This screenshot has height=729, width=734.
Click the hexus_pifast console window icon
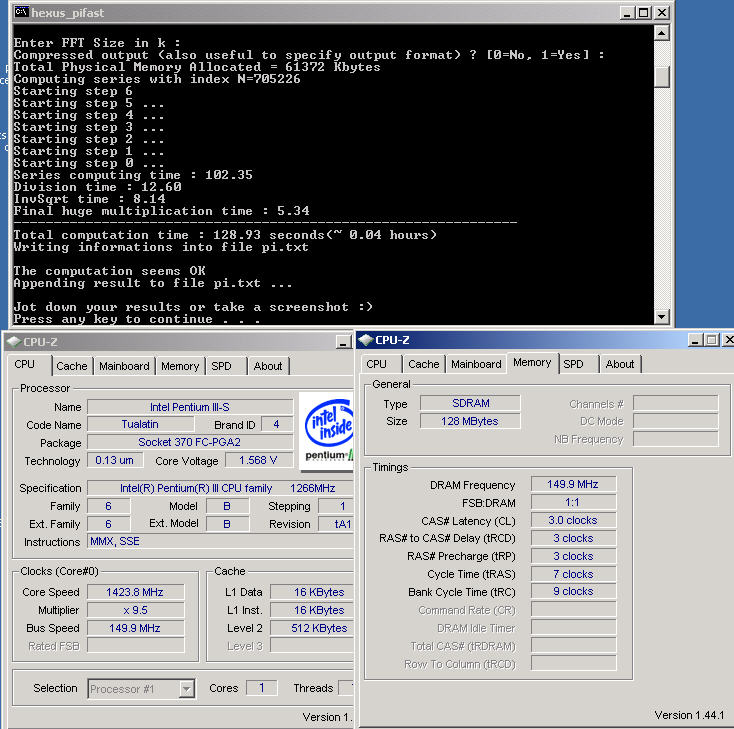(x=22, y=12)
